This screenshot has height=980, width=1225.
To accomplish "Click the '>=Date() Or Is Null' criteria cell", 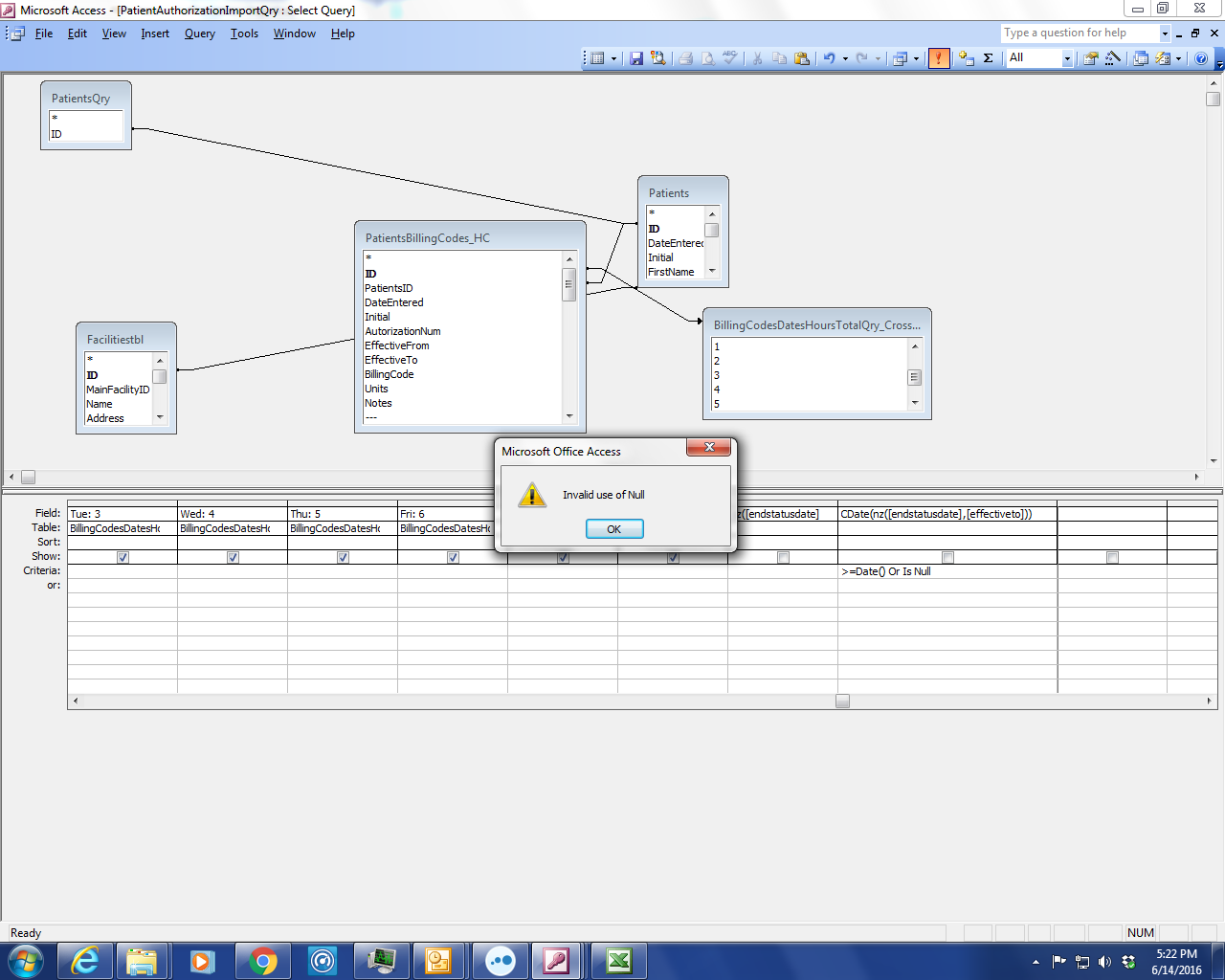I will pyautogui.click(x=947, y=571).
